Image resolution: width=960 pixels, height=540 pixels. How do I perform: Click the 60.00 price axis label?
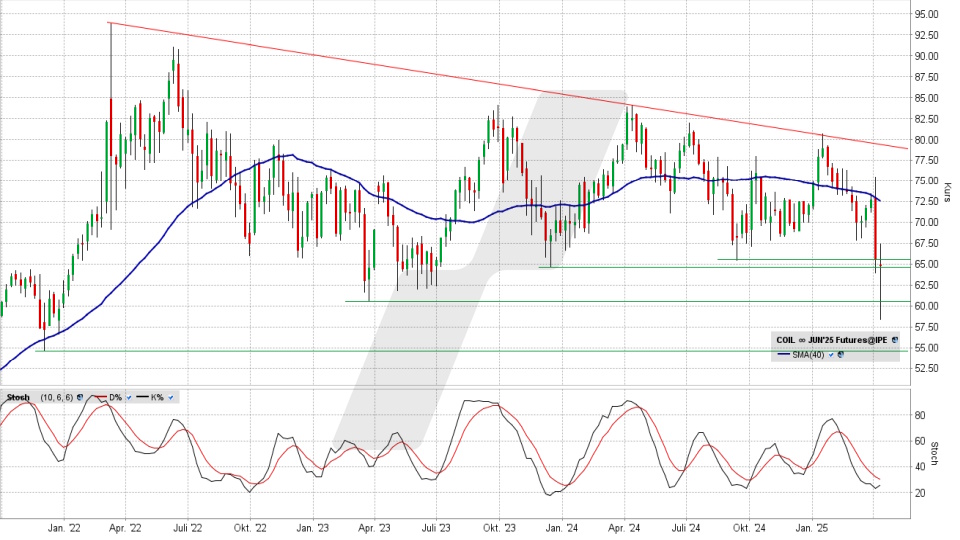click(926, 306)
